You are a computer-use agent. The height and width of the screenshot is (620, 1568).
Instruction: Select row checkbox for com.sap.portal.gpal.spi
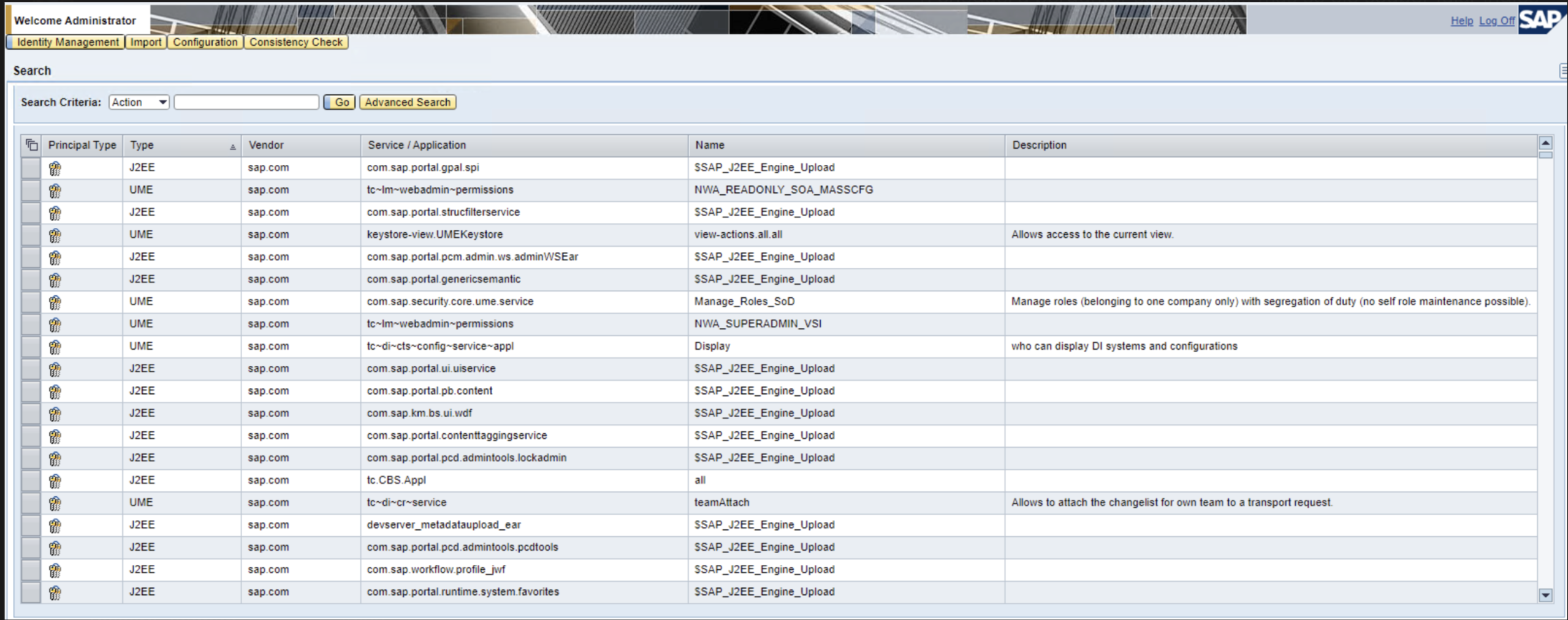31,168
